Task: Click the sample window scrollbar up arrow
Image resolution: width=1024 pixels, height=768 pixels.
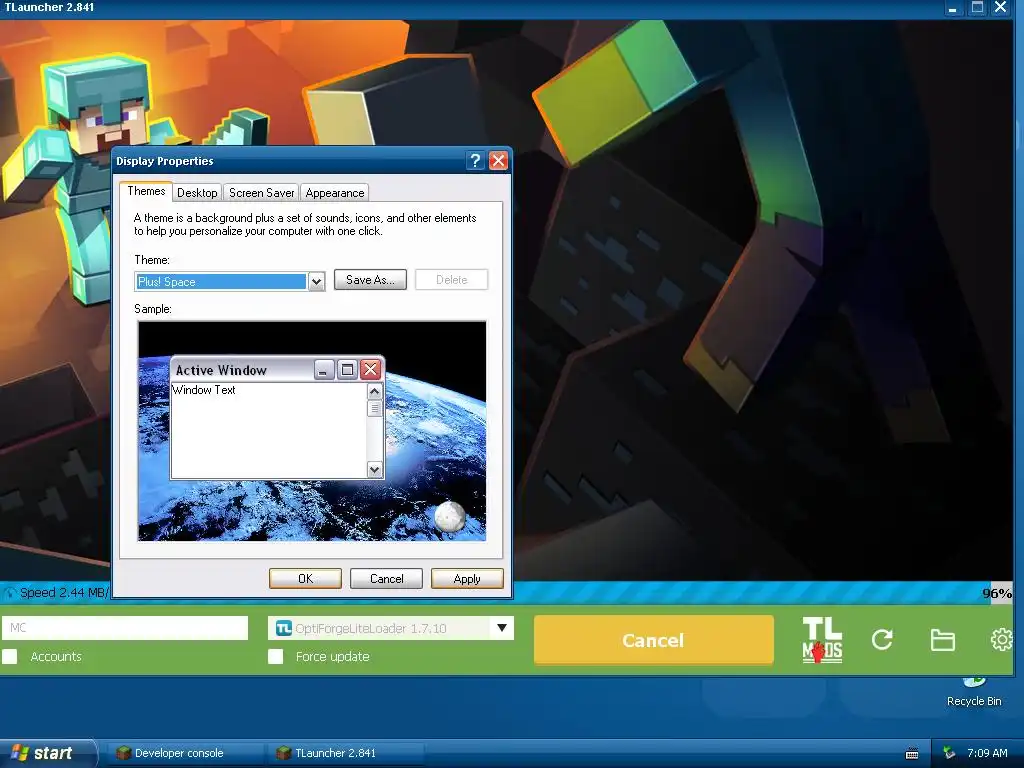Action: click(374, 392)
